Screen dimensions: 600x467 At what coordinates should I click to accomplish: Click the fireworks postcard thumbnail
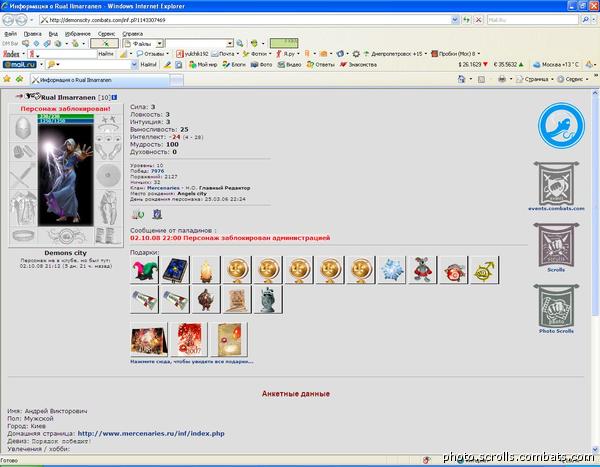[x=149, y=339]
